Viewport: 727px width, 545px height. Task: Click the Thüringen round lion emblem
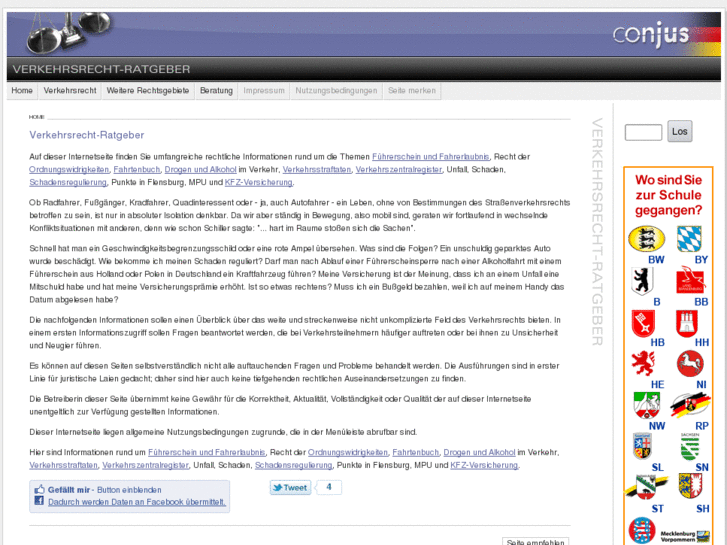642,530
